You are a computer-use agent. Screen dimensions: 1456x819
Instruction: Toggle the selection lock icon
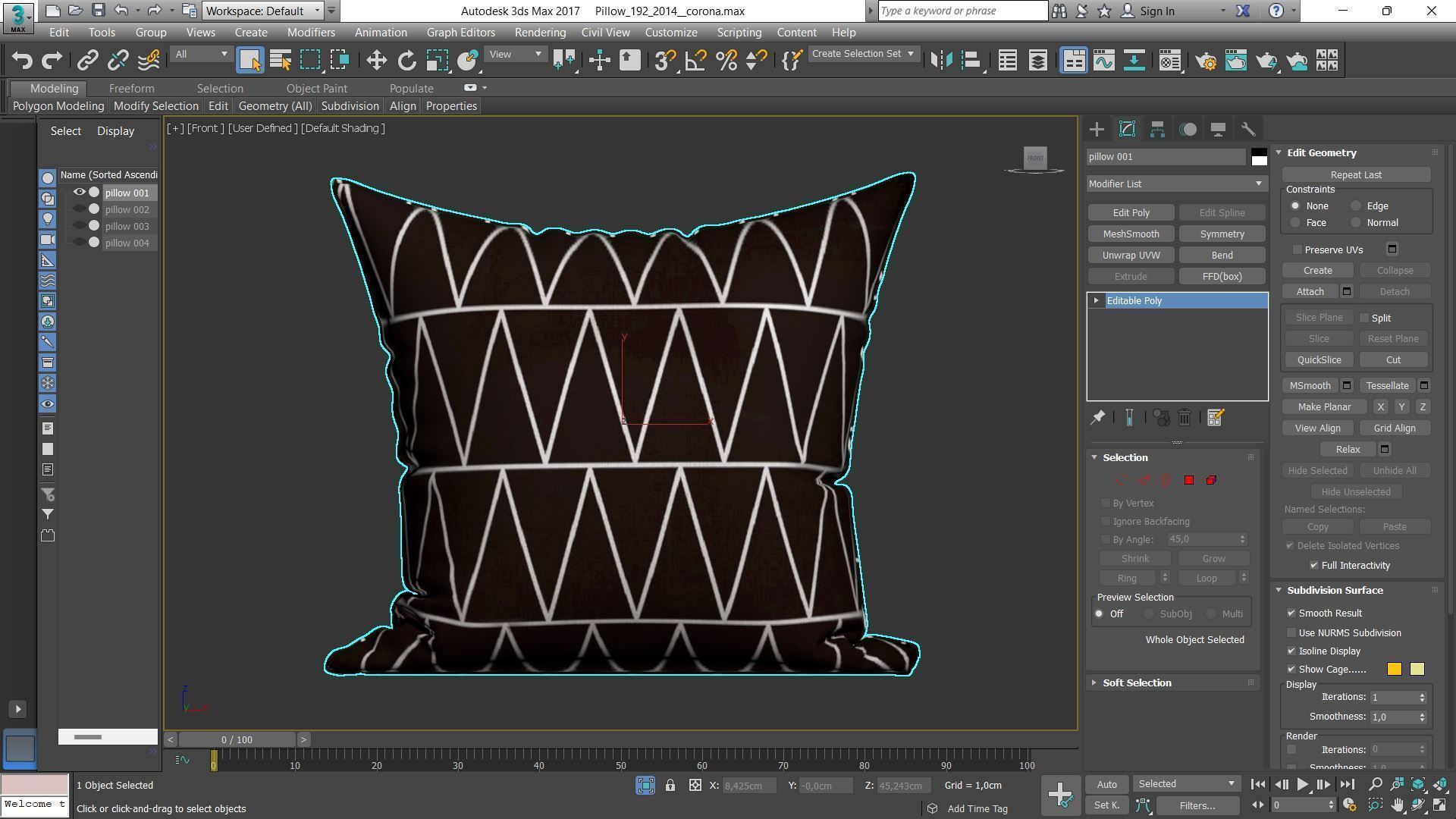click(670, 786)
